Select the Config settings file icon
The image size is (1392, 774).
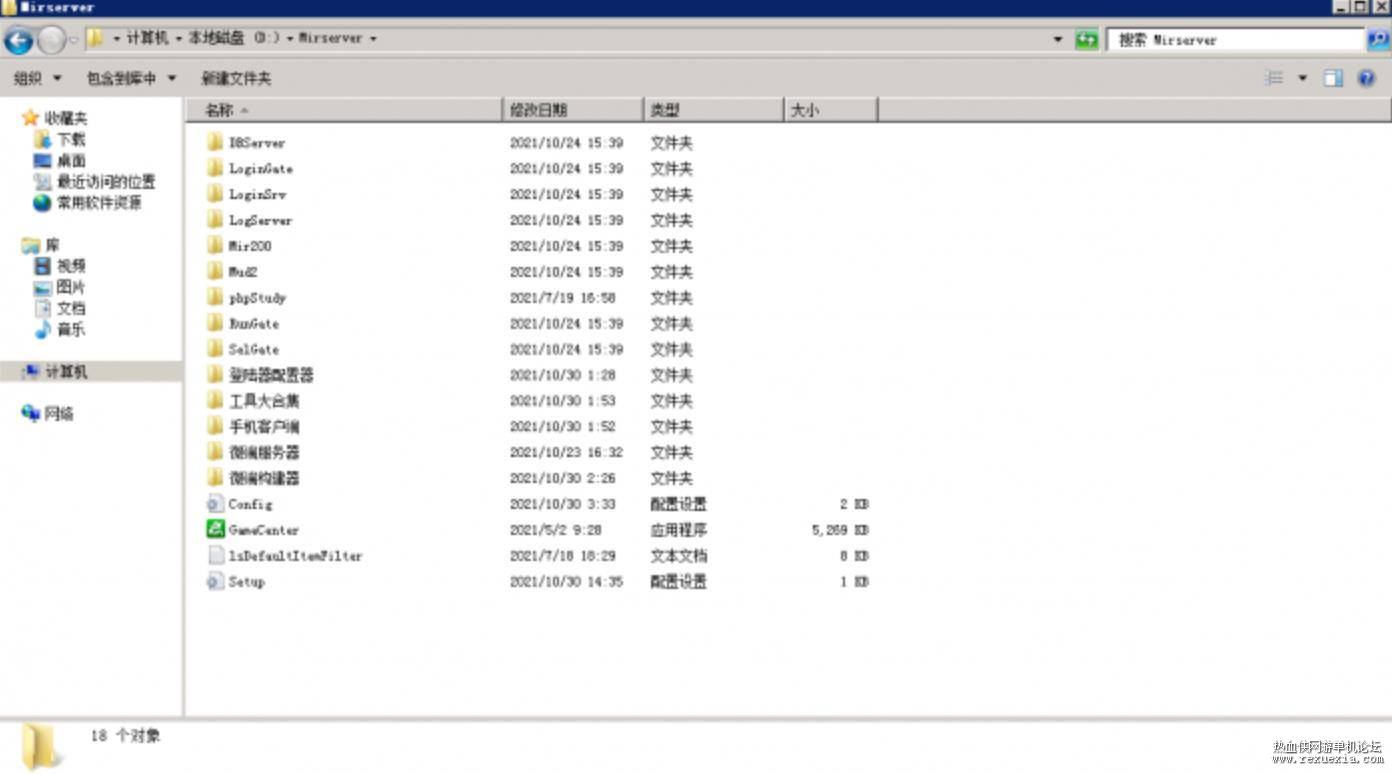[215, 504]
